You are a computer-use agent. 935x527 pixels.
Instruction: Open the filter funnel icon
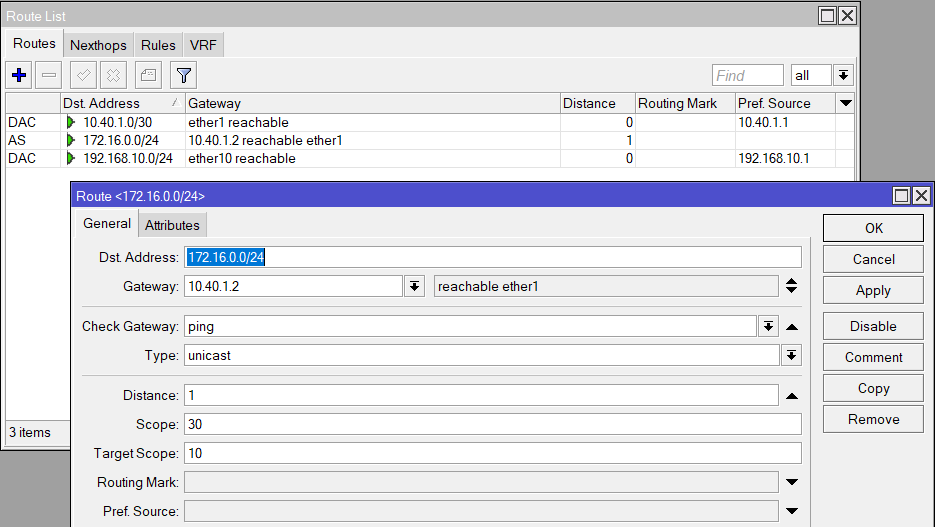click(184, 75)
